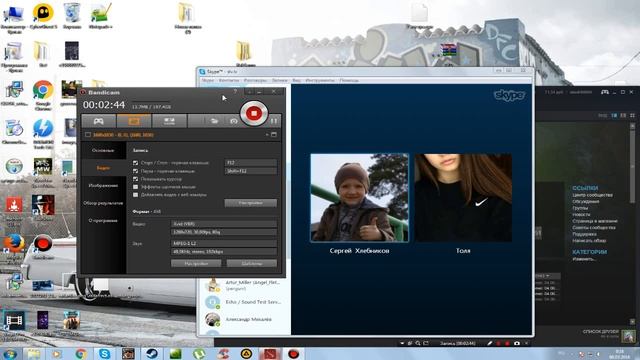Click the Шаблоны button in Bandicam
Image resolution: width=640 pixels, height=360 pixels.
click(251, 263)
